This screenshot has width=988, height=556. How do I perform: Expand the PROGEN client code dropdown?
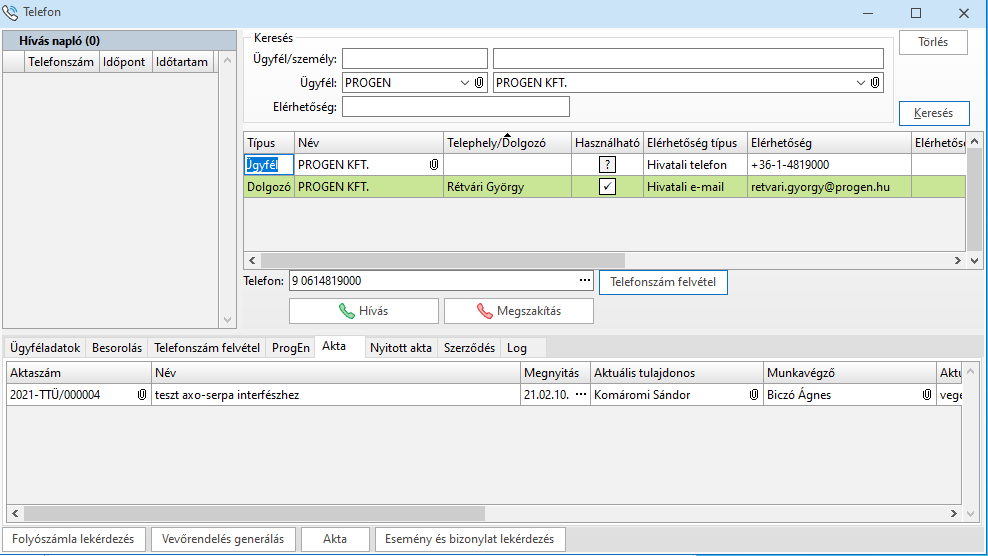pos(464,83)
